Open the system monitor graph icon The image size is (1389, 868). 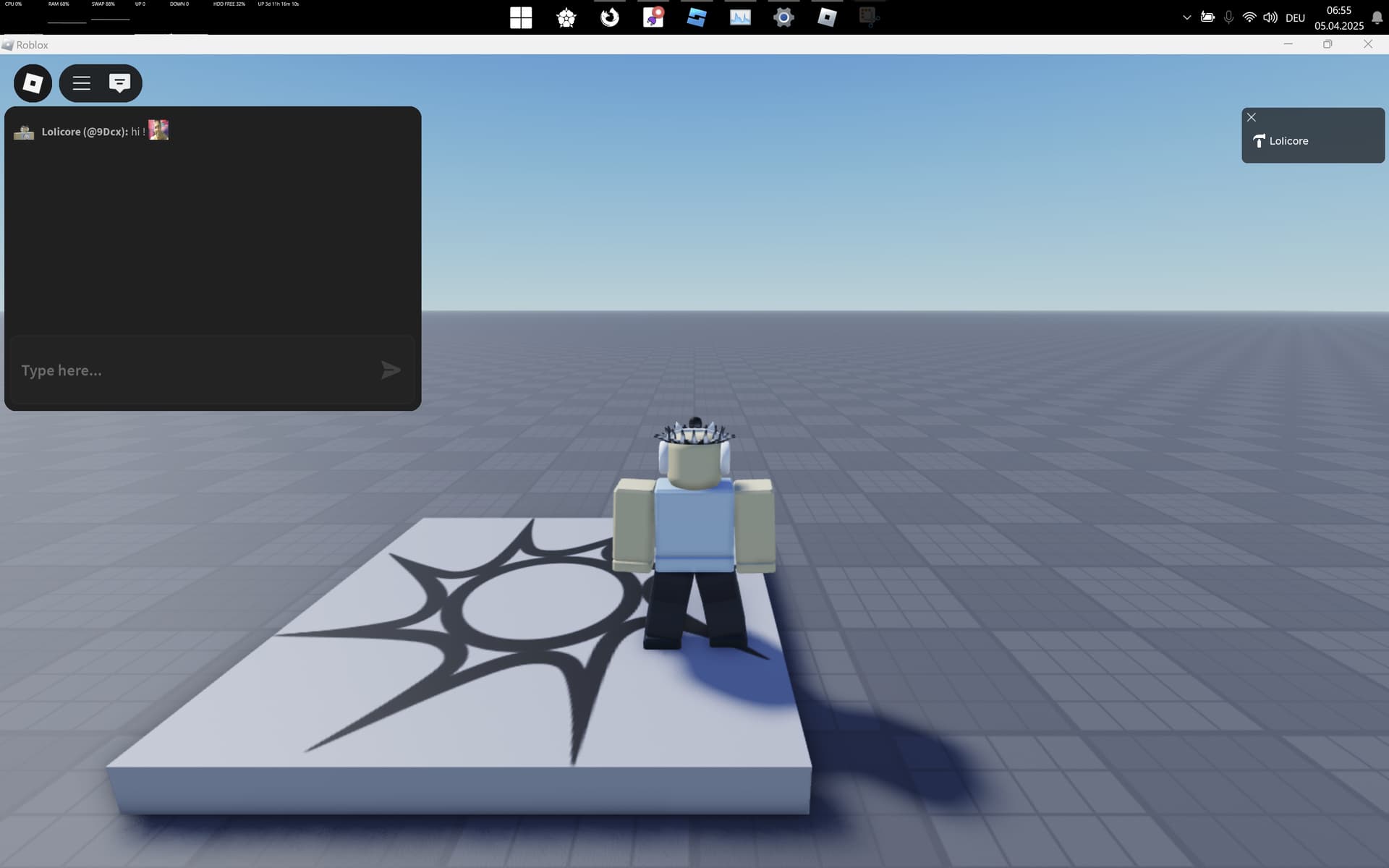[739, 17]
